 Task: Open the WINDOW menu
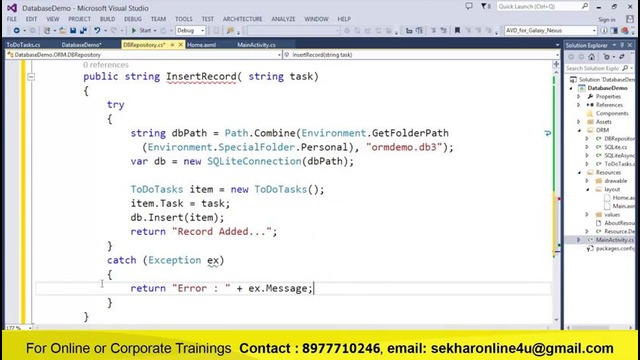[316, 19]
